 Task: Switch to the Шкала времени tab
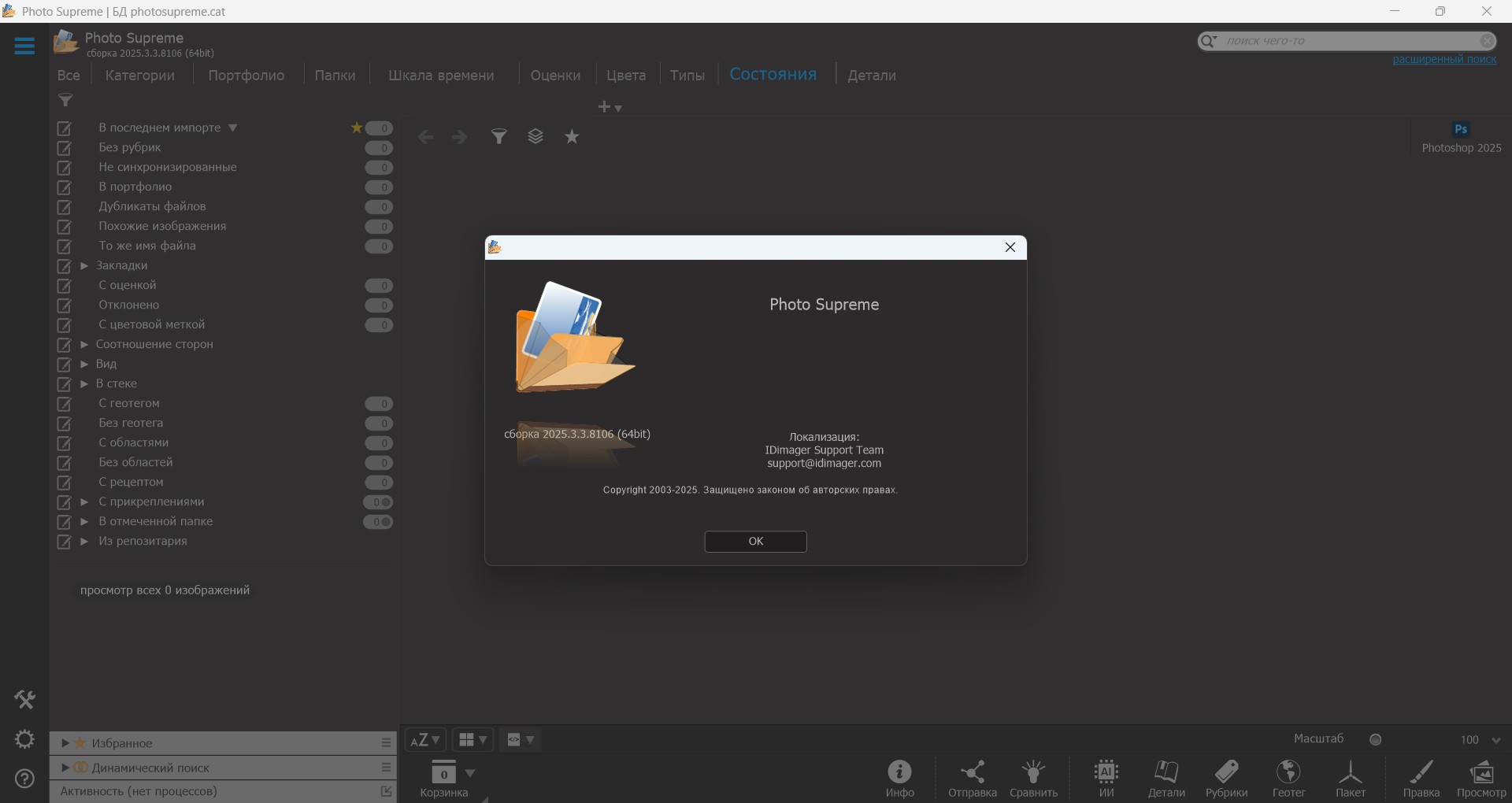point(441,76)
